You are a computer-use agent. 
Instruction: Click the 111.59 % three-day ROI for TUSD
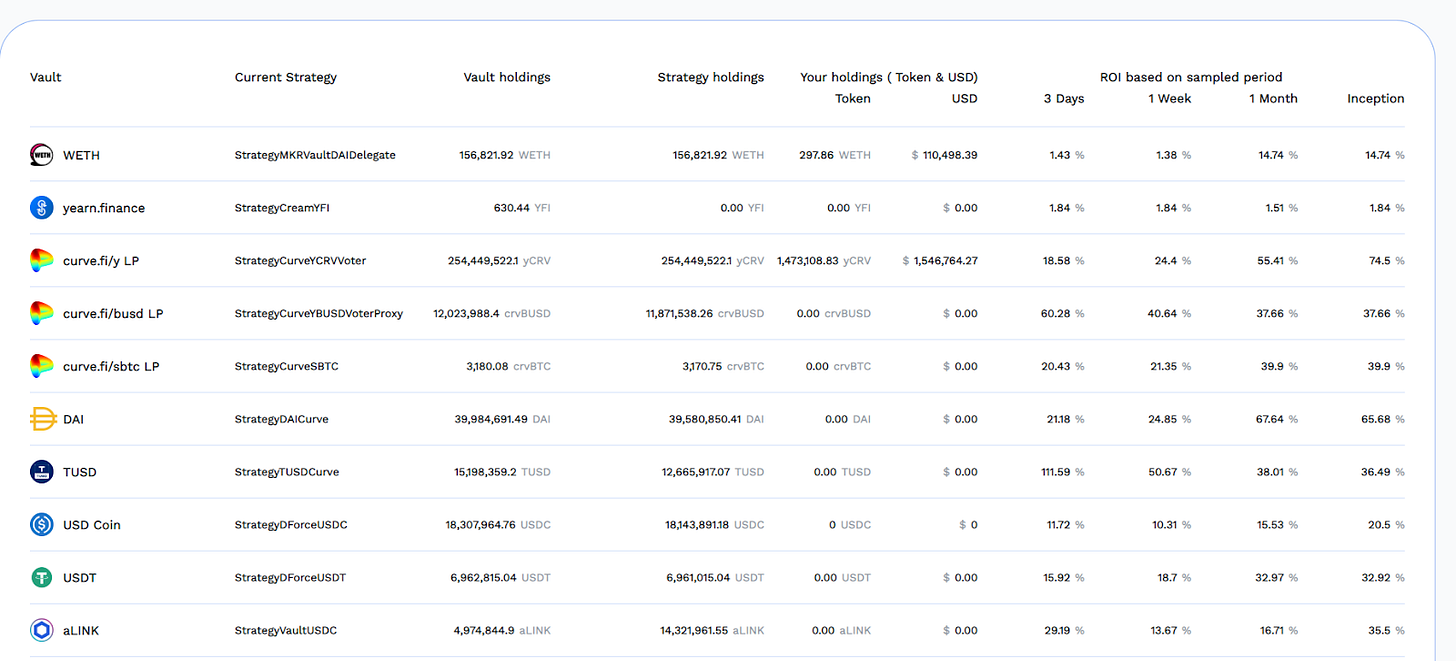tap(1063, 472)
